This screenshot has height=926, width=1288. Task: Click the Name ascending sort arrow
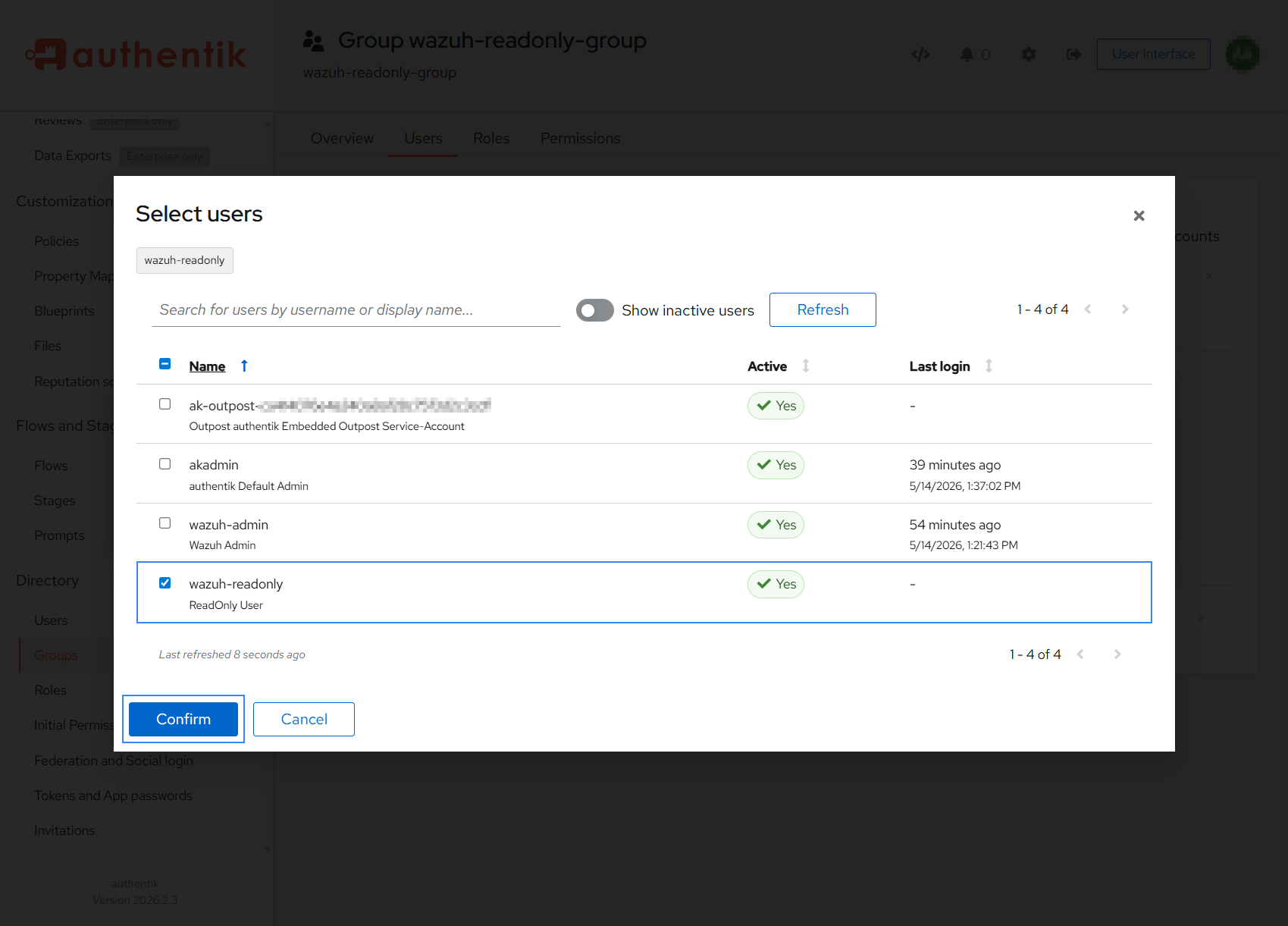pos(244,366)
